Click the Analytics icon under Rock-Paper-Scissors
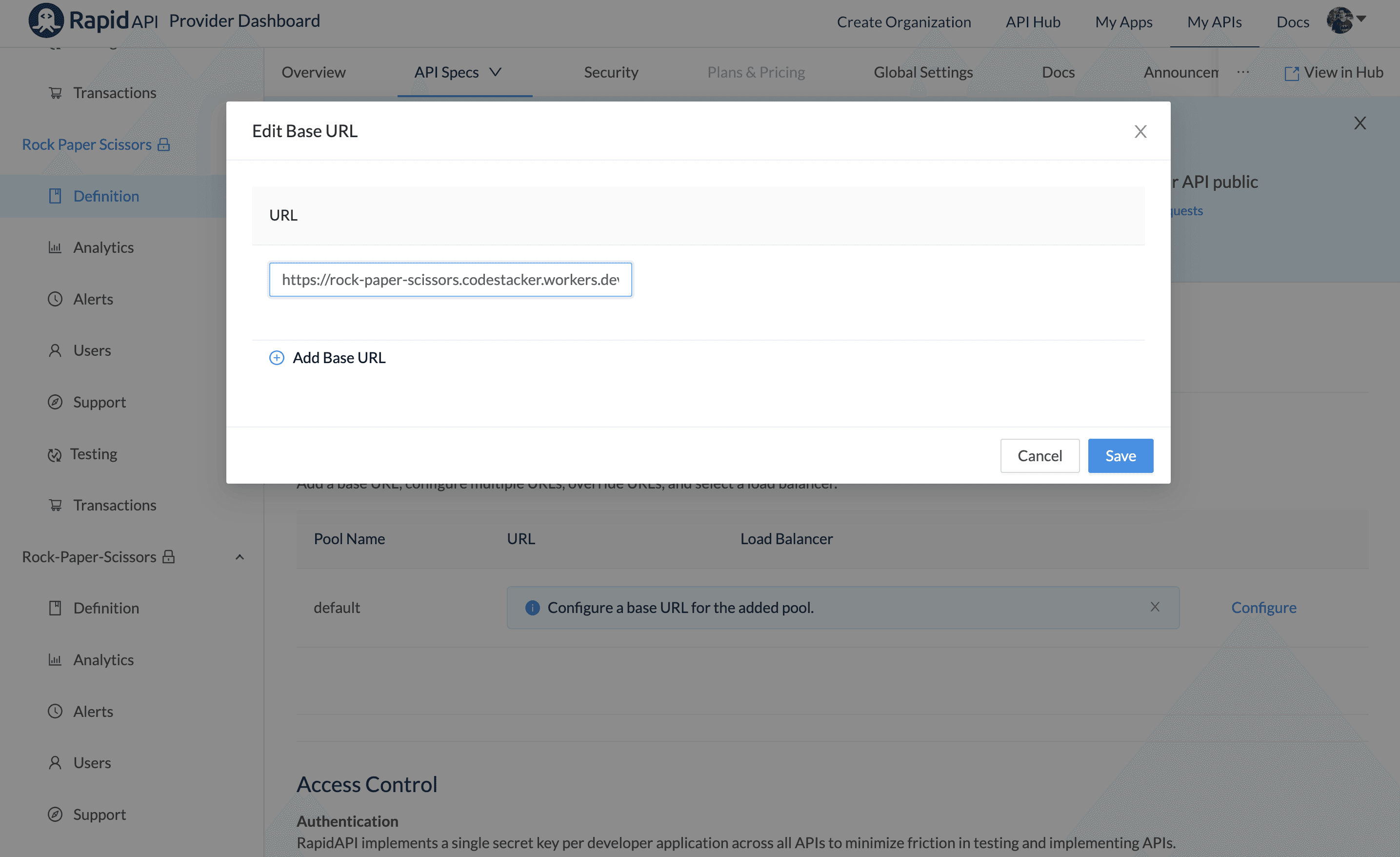1400x857 pixels. coord(55,660)
